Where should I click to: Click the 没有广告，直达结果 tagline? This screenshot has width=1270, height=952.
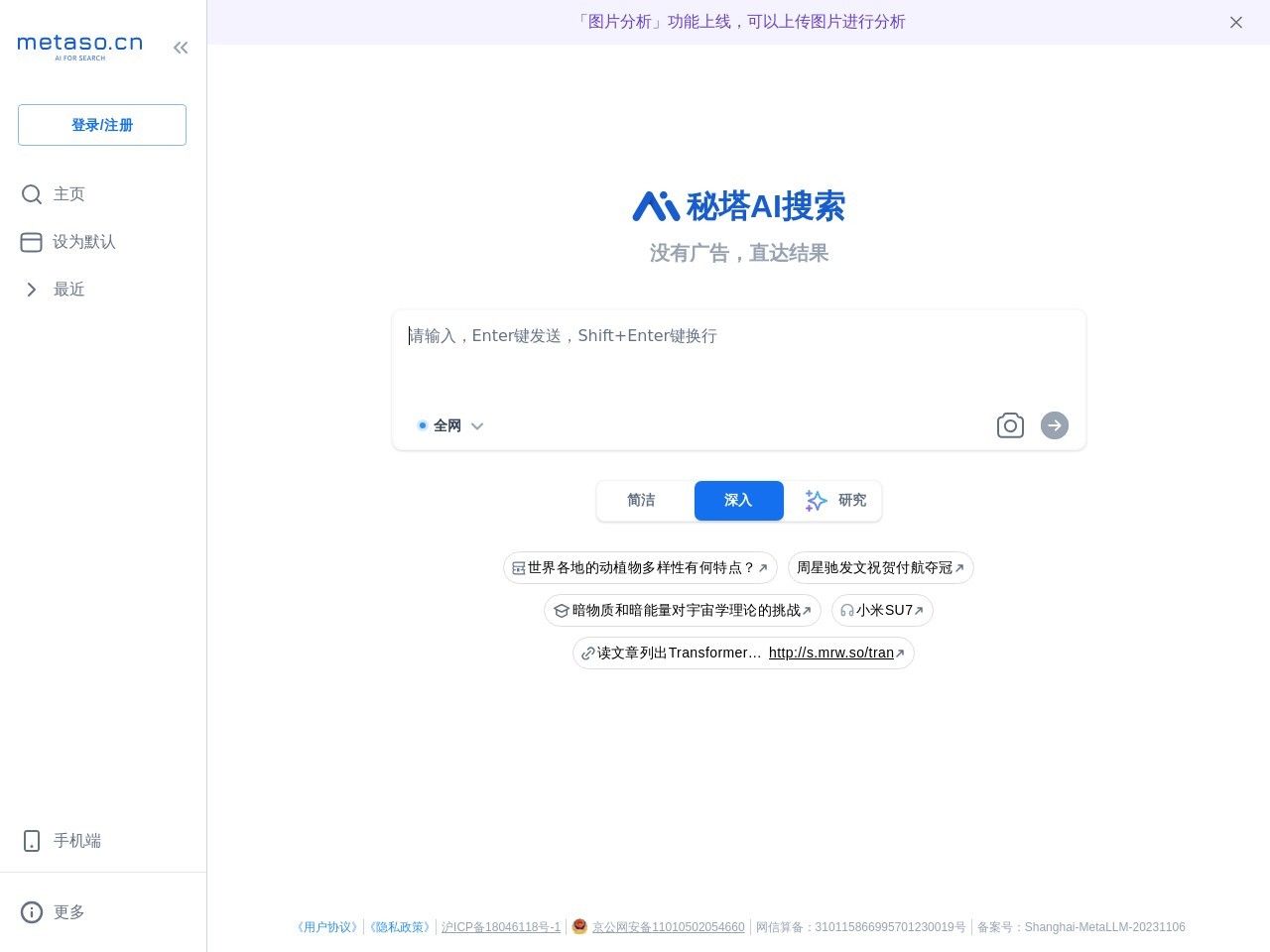(739, 253)
